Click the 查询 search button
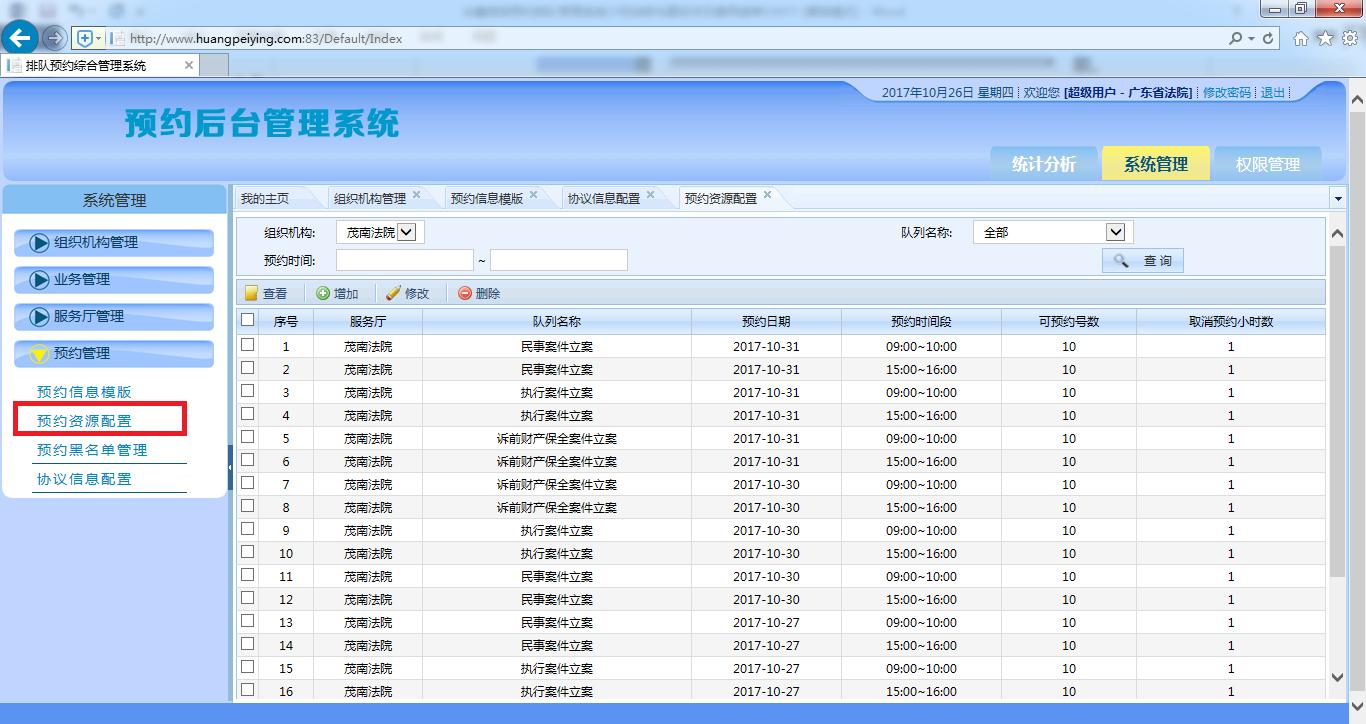The height and width of the screenshot is (724, 1366). point(1143,260)
